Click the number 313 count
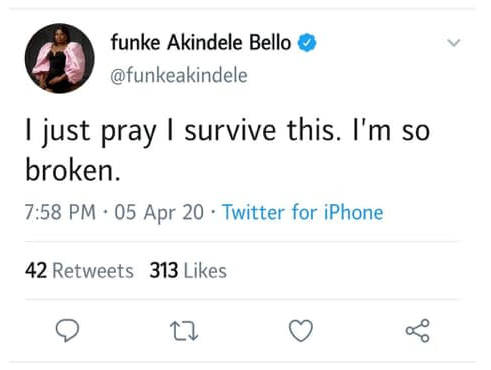 point(164,270)
